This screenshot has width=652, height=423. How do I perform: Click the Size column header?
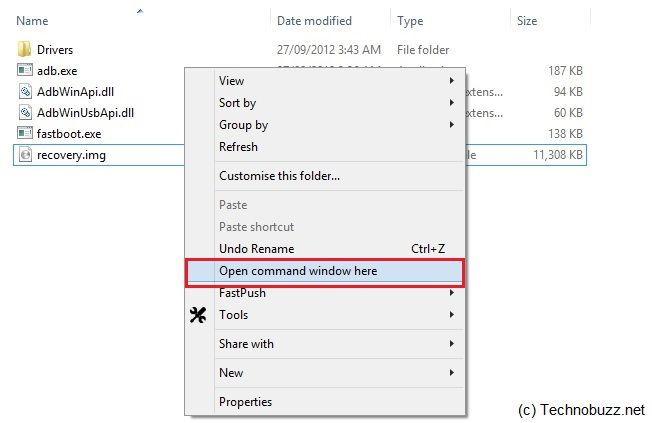point(527,21)
